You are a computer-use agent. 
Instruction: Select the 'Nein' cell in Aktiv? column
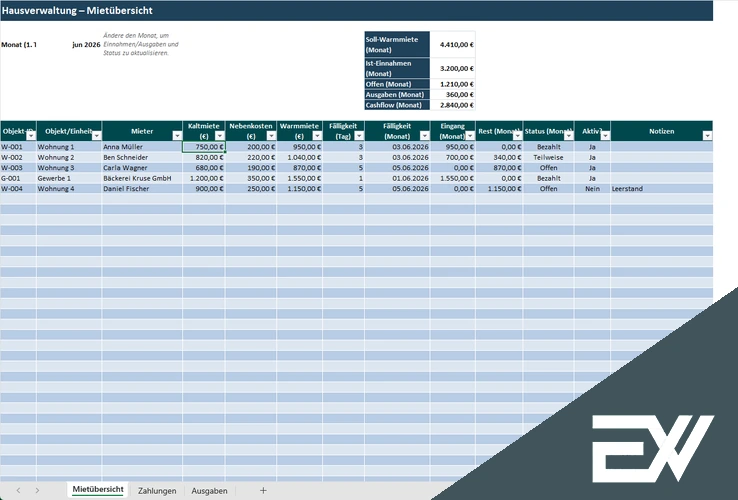tap(592, 188)
